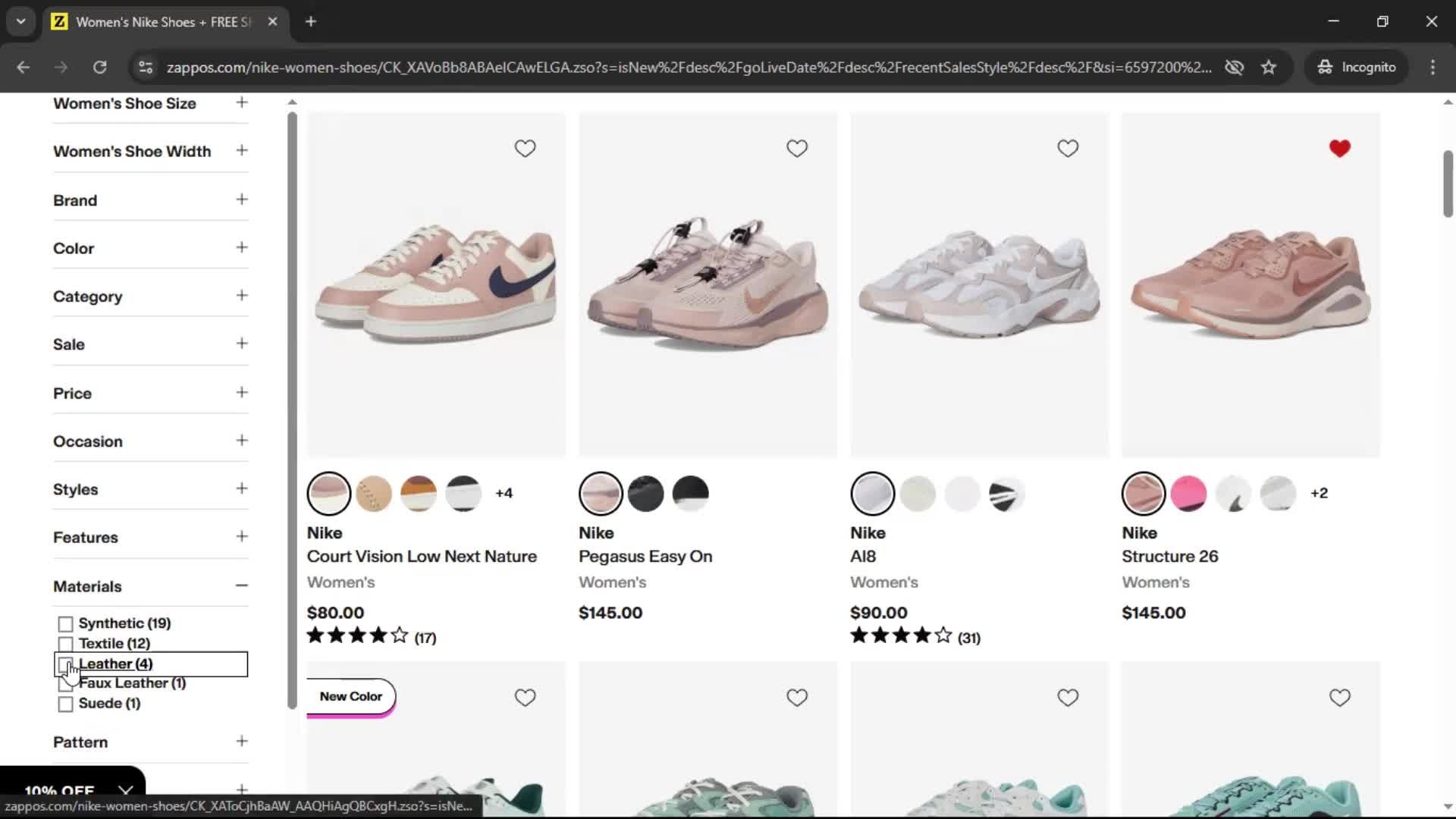Image resolution: width=1456 pixels, height=819 pixels.
Task: Favorite the Court Vision Low Next Nature shoe
Action: 525,148
